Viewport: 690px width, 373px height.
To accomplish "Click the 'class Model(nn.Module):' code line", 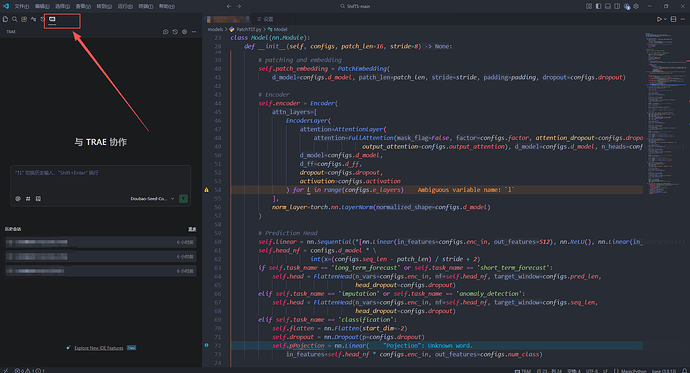I will pyautogui.click(x=270, y=38).
